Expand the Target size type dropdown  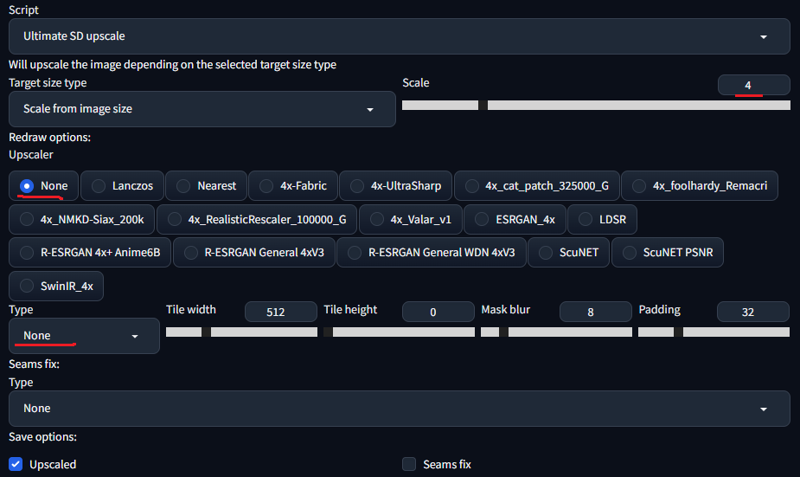click(x=202, y=109)
